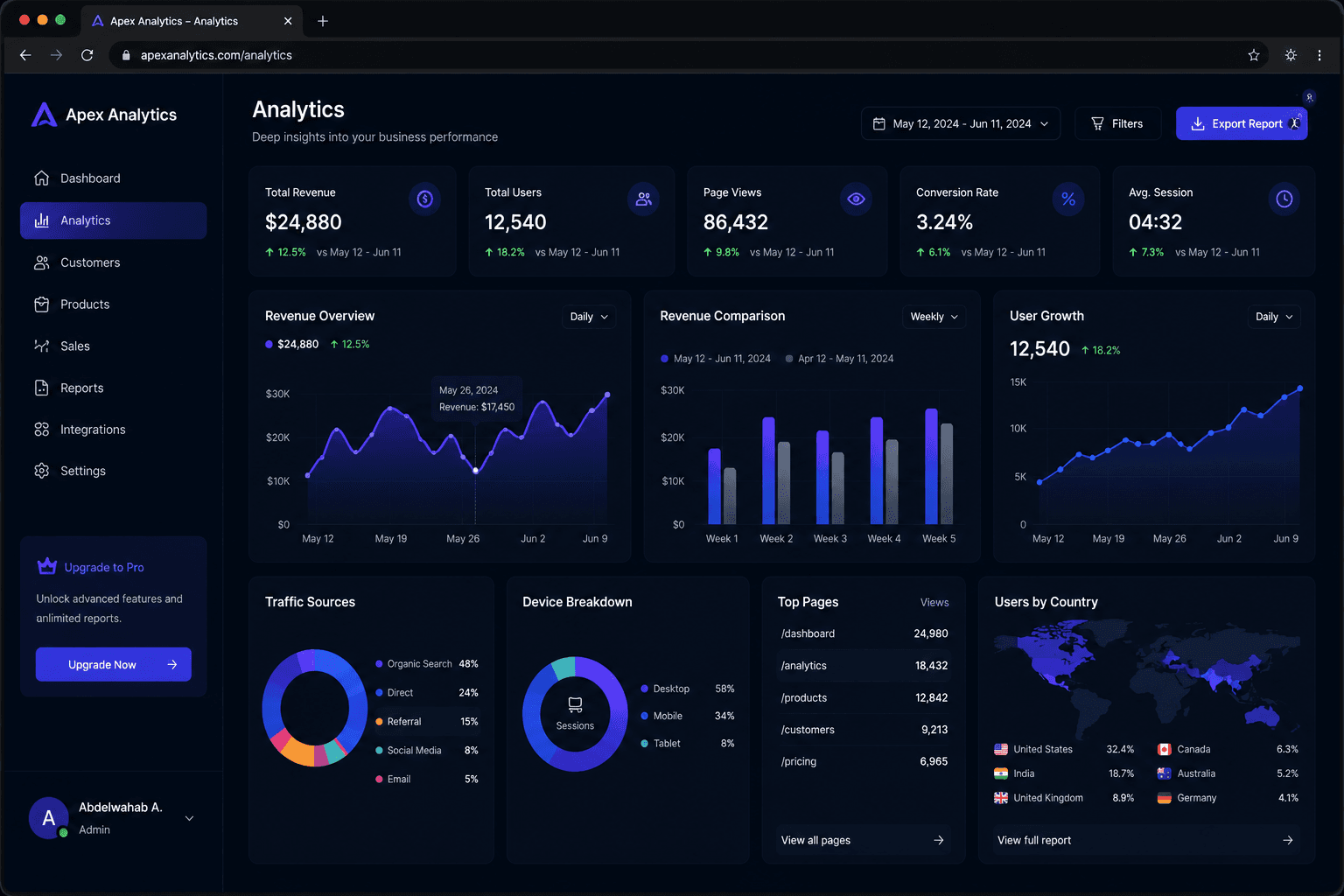
Task: Click the India flag icon
Action: 1001,773
